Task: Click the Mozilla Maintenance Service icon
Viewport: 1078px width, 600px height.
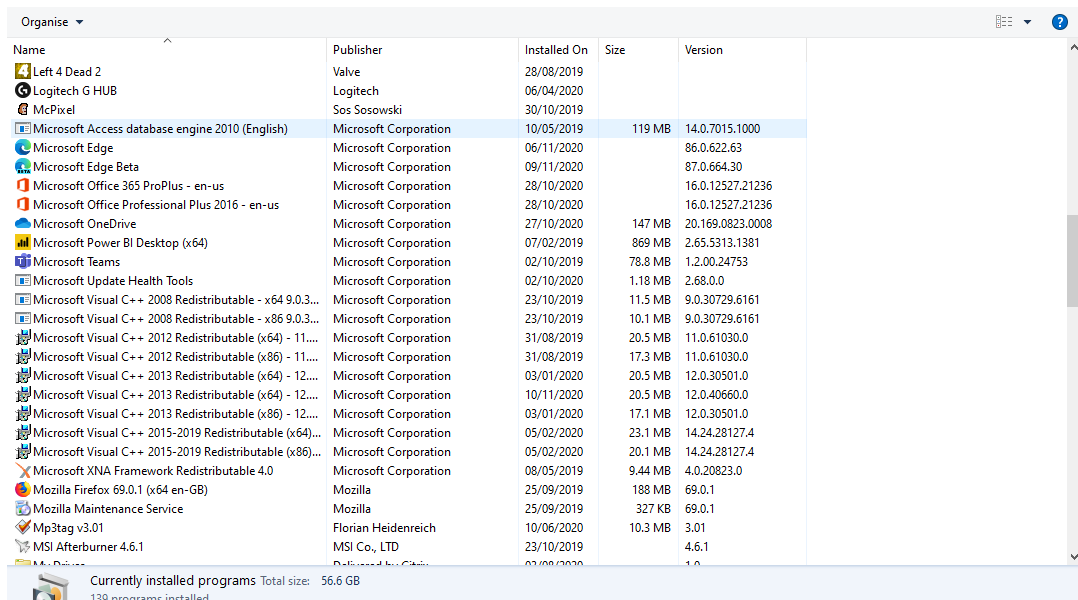Action: (x=23, y=509)
